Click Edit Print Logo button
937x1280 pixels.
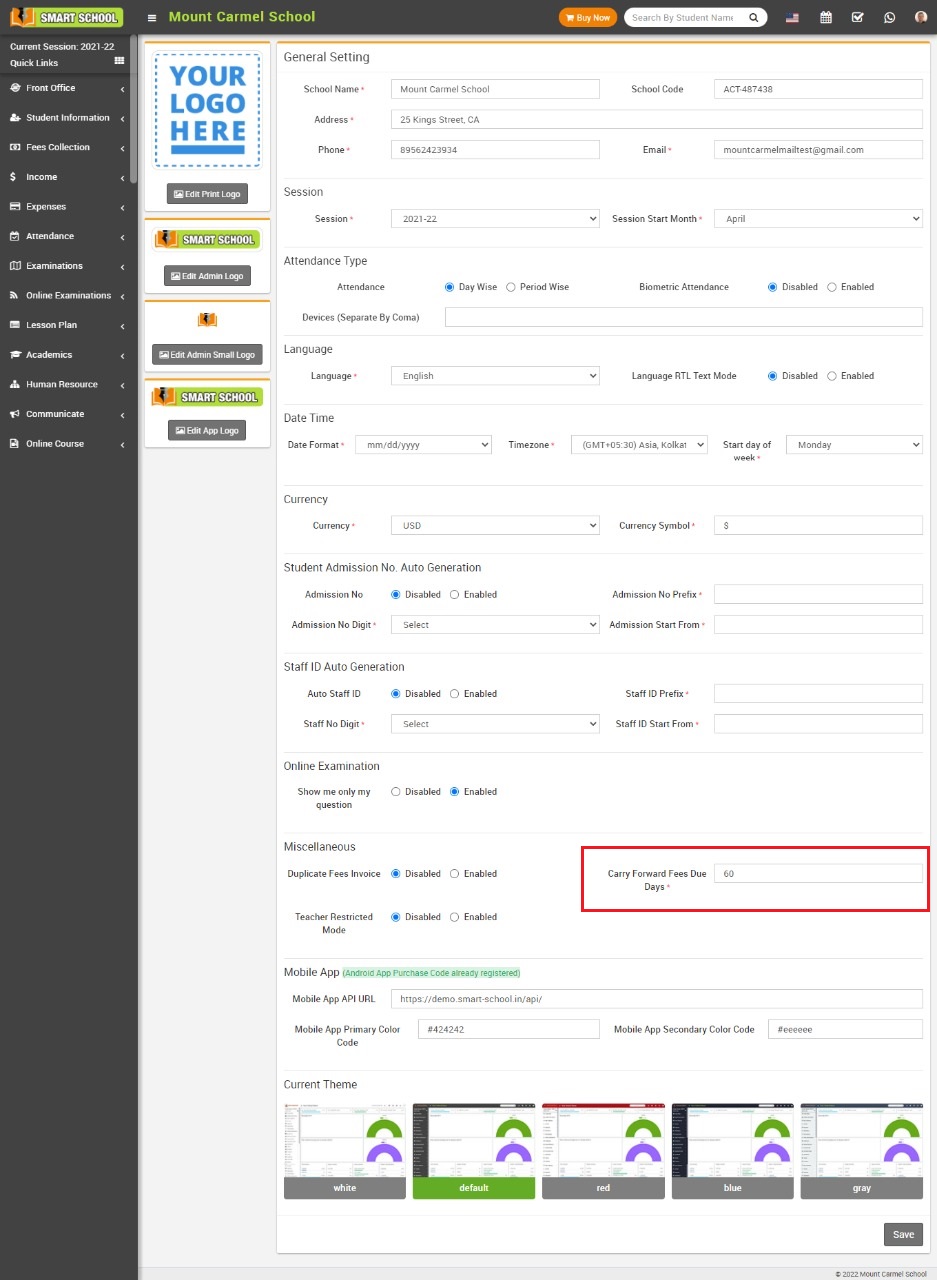207,194
